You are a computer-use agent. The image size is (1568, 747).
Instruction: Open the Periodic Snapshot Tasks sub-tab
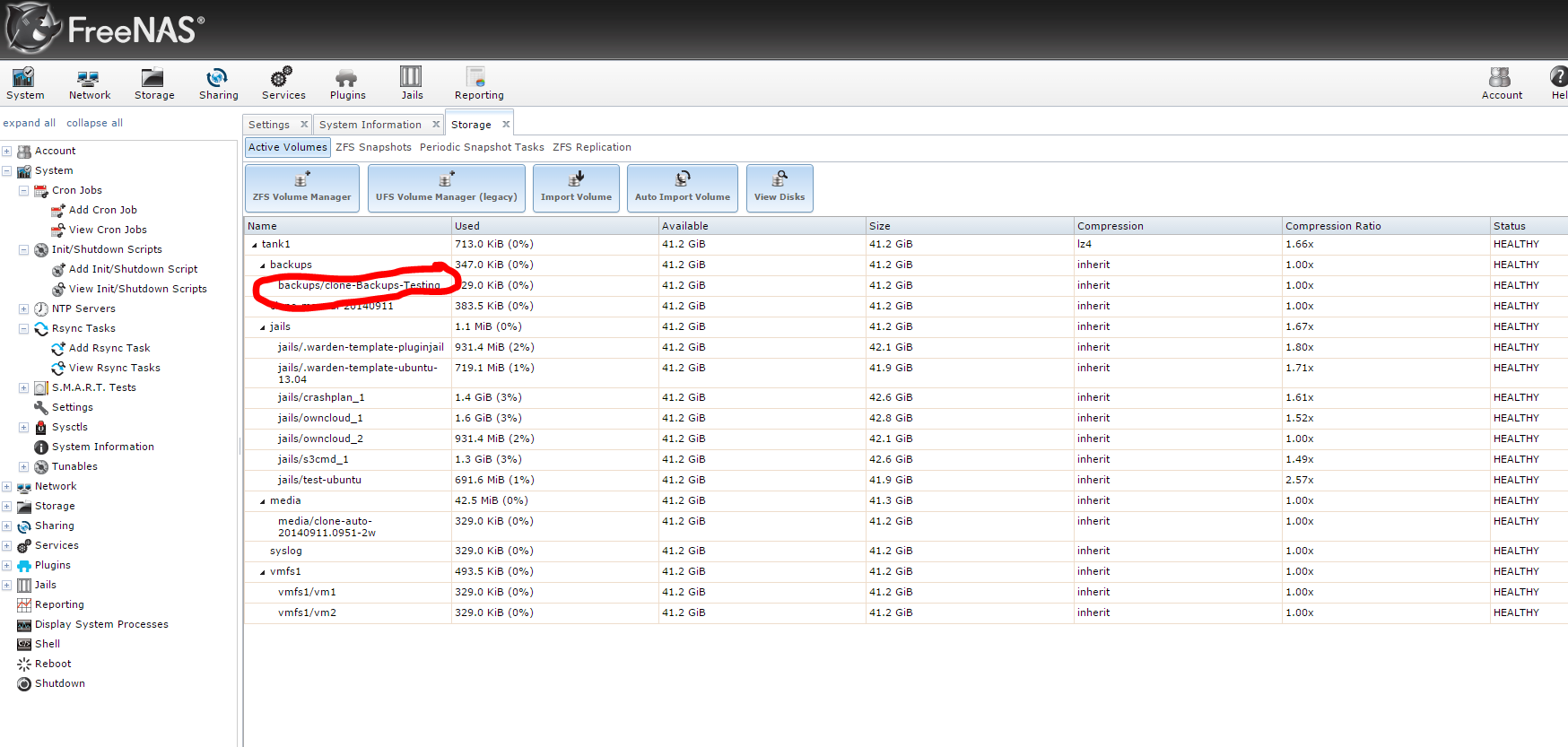click(x=482, y=147)
